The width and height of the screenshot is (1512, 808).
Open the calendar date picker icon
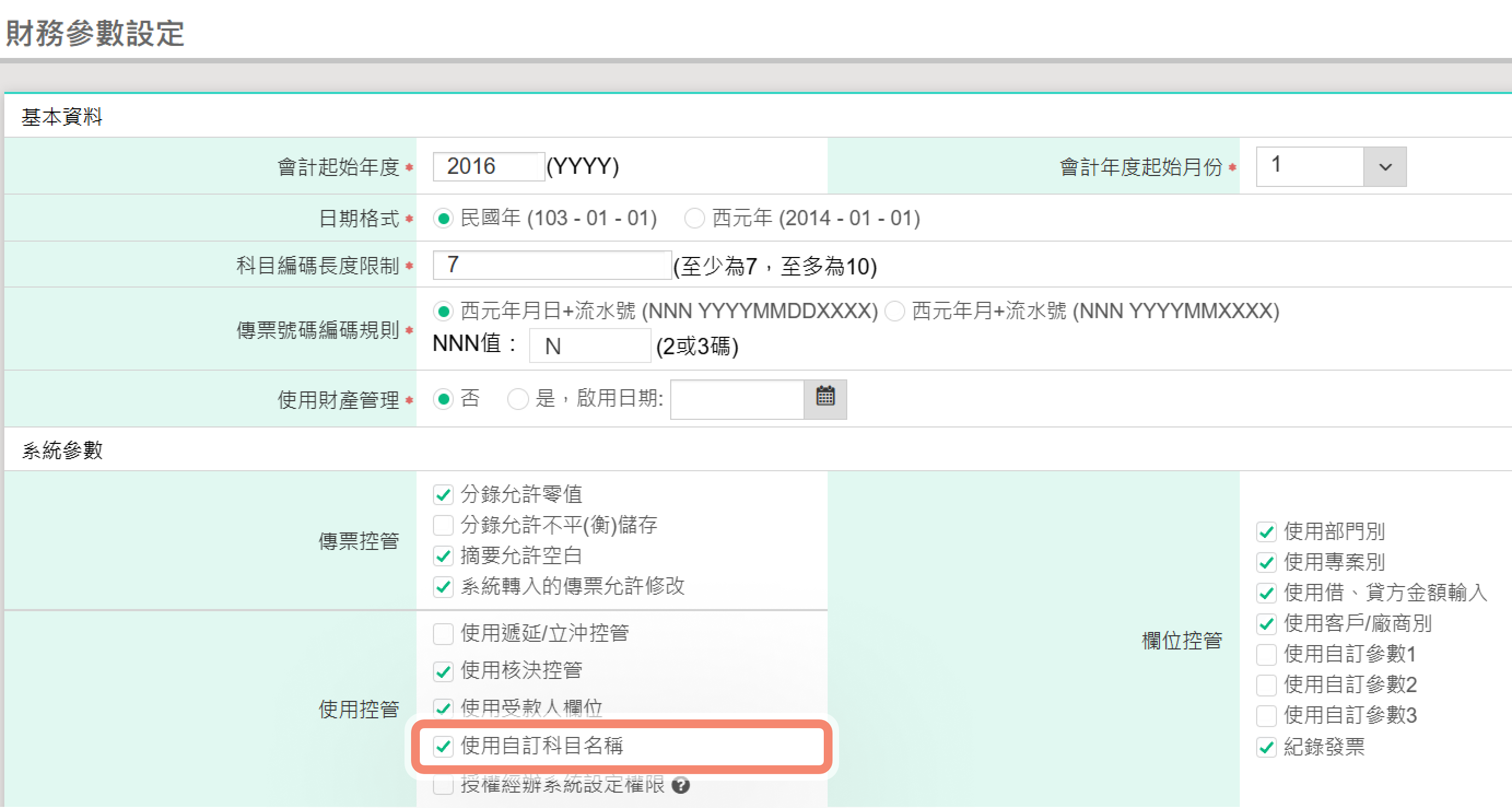[x=825, y=397]
